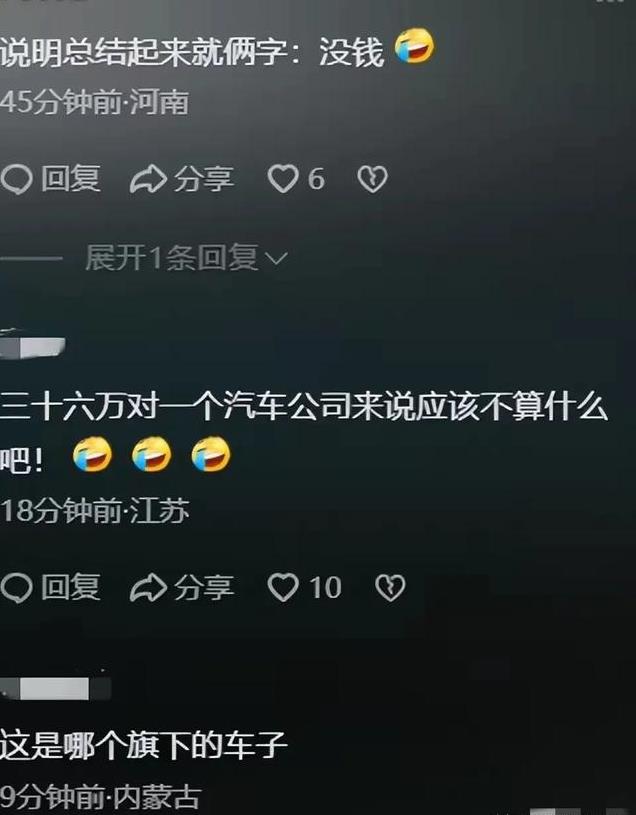Viewport: 636px width, 815px height.
Task: Click 回复 text under the 三十六万 comment
Action: pos(71,587)
